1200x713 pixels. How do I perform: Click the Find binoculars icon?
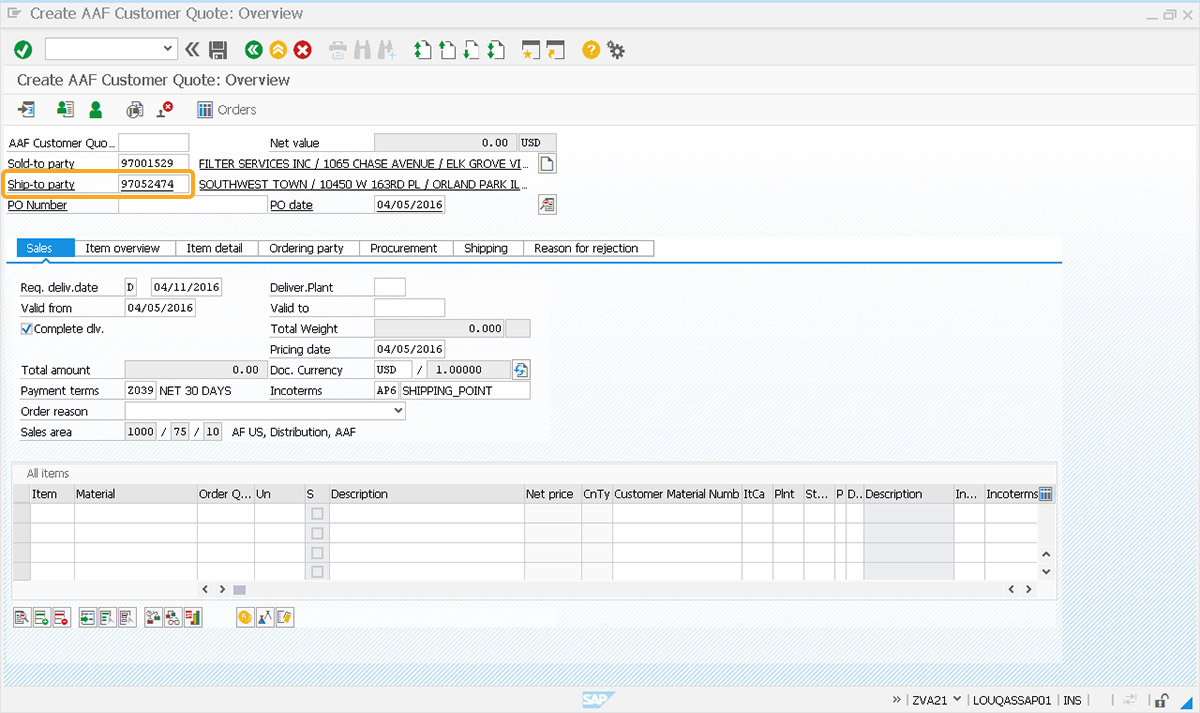(x=362, y=49)
